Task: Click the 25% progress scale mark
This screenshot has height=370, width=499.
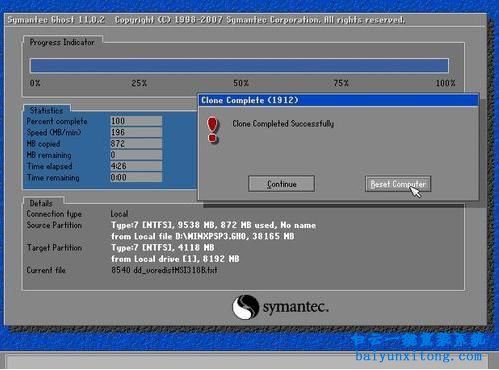Action: click(x=139, y=83)
